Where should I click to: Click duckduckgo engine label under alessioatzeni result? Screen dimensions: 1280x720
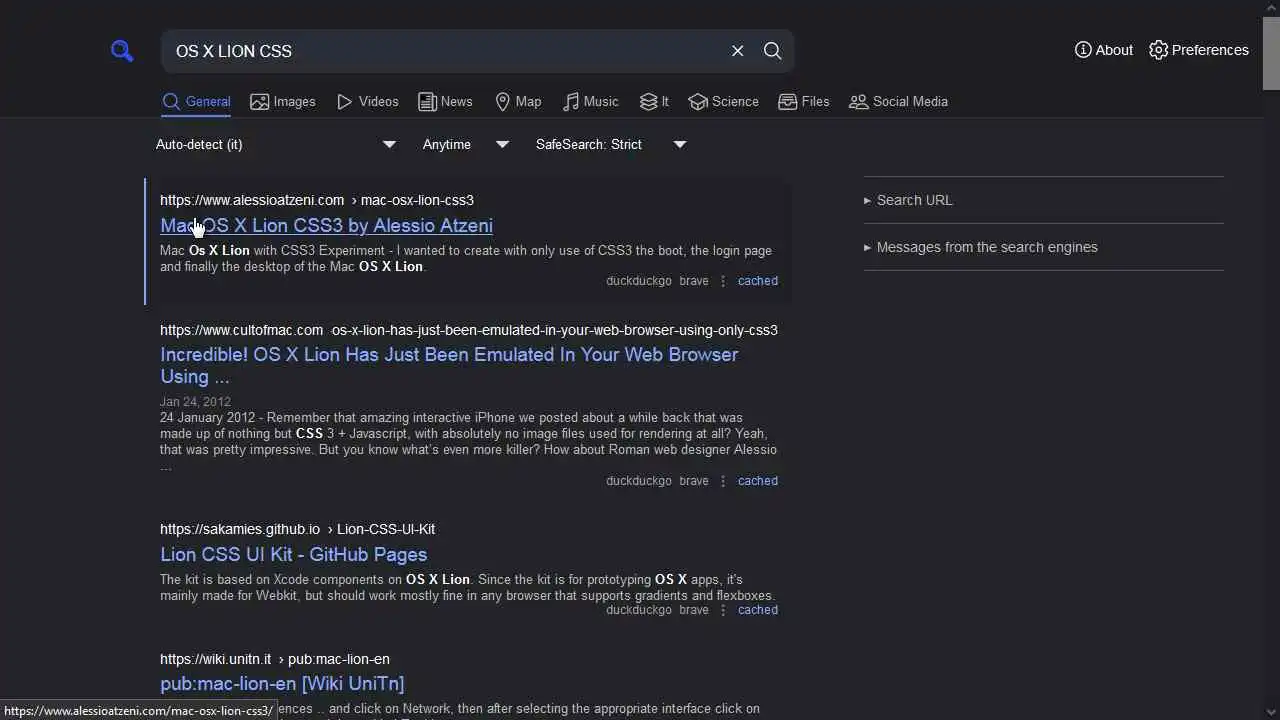point(639,281)
